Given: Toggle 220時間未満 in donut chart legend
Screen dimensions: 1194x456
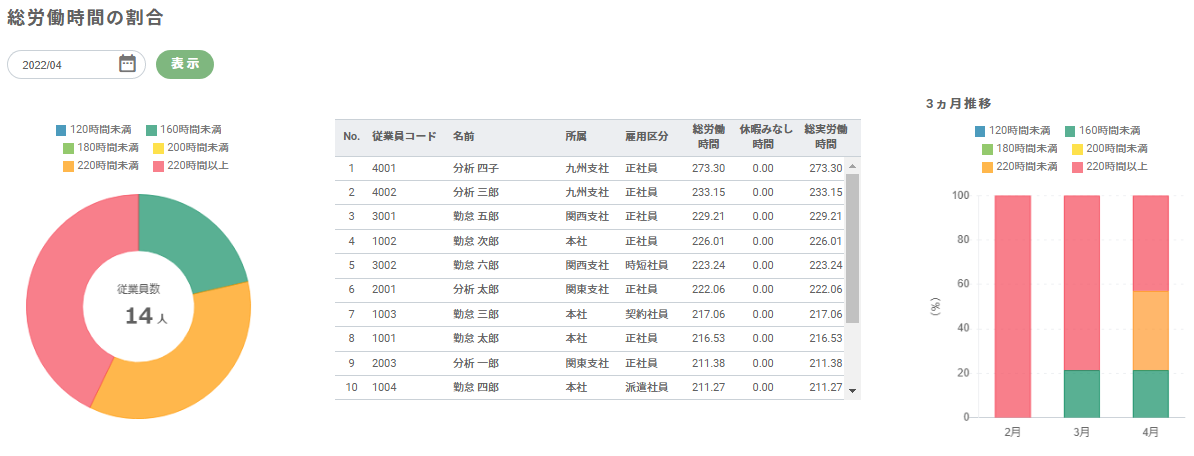Looking at the screenshot, I should tap(101, 165).
